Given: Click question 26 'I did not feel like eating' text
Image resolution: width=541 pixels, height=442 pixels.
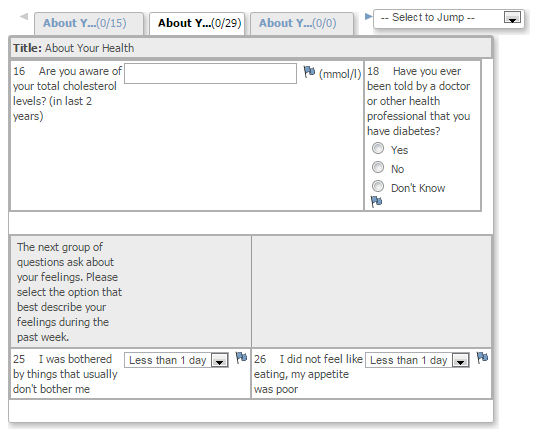Looking at the screenshot, I should [x=308, y=374].
